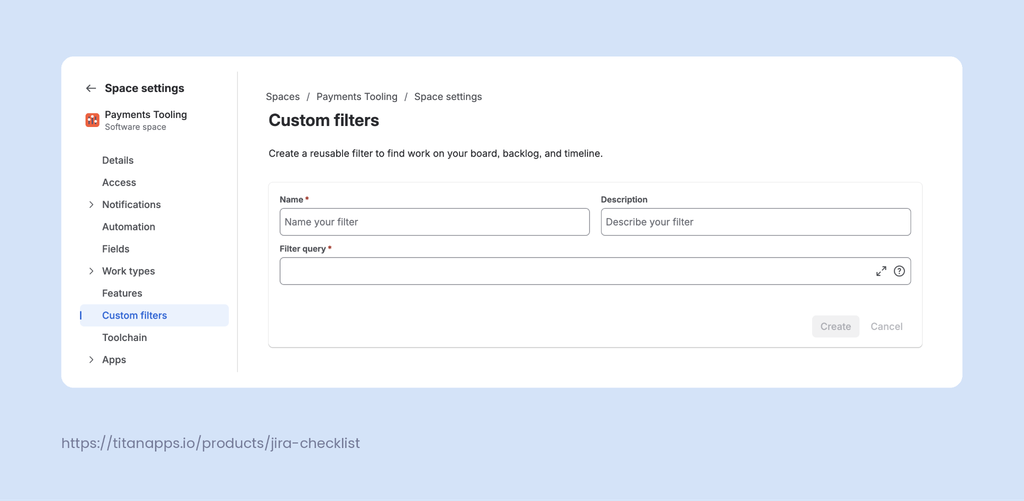The image size is (1024, 501).
Task: Expand the Apps section
Action: 91,360
